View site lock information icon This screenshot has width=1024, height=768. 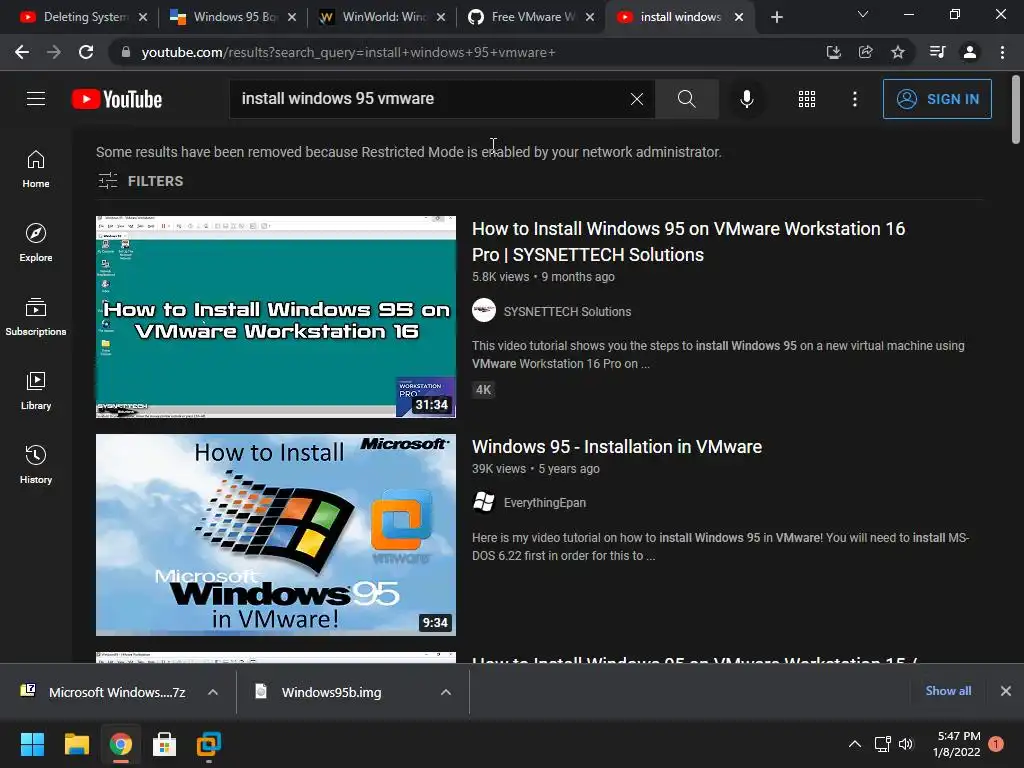coord(126,52)
